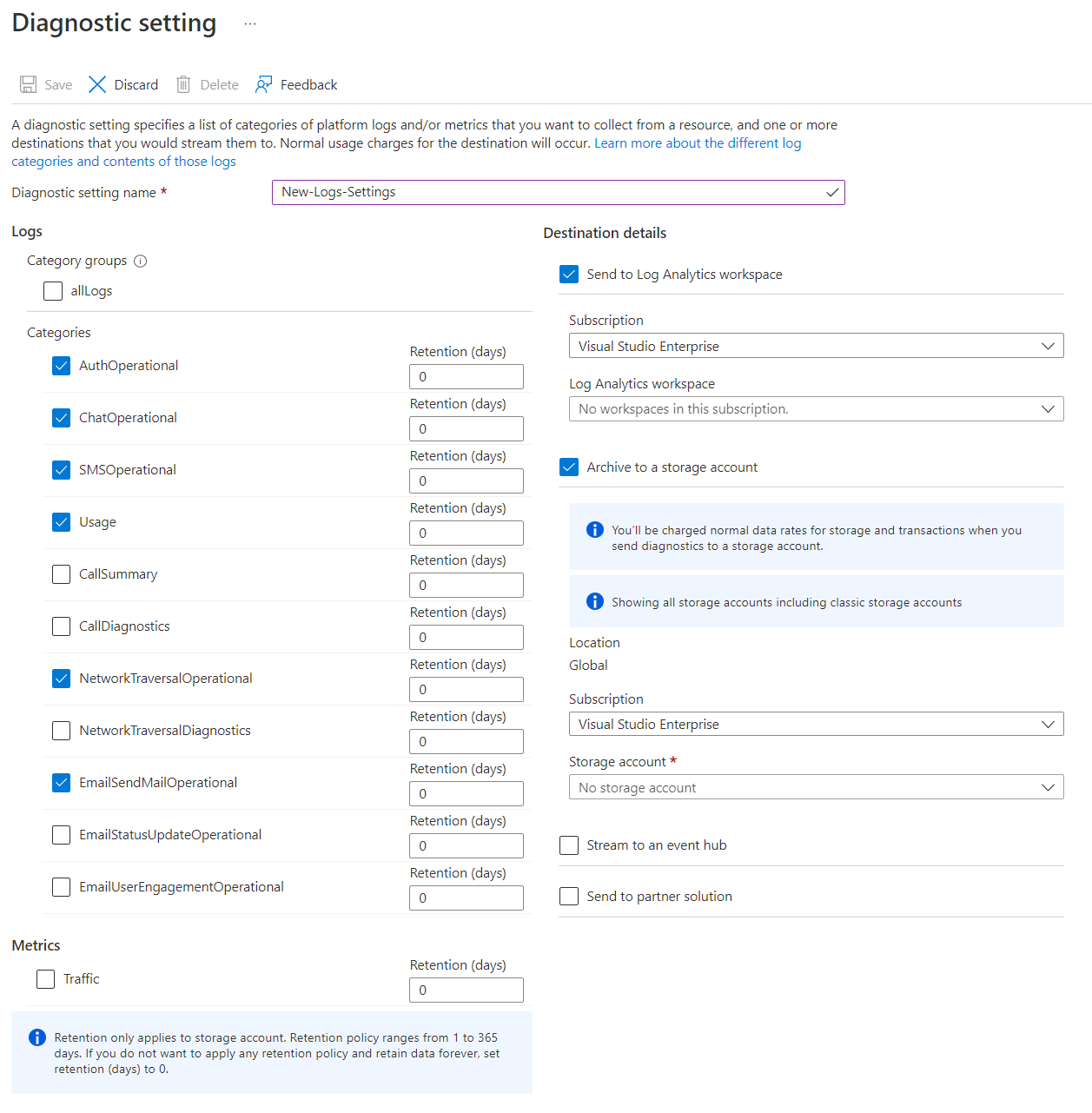This screenshot has width=1092, height=1113.
Task: Click the Global location value
Action: point(588,666)
